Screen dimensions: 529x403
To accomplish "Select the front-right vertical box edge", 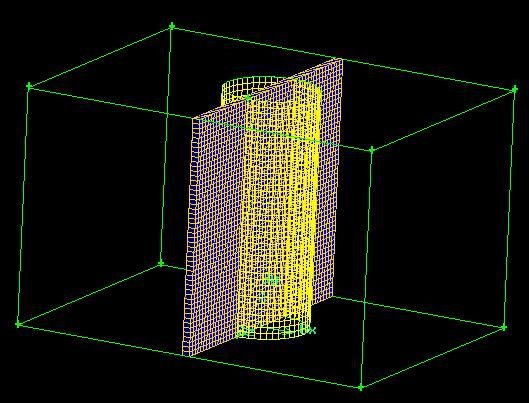I will [x=366, y=268].
